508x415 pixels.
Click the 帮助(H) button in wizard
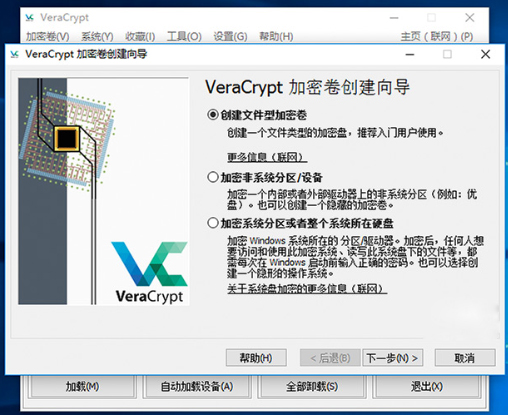pyautogui.click(x=256, y=358)
